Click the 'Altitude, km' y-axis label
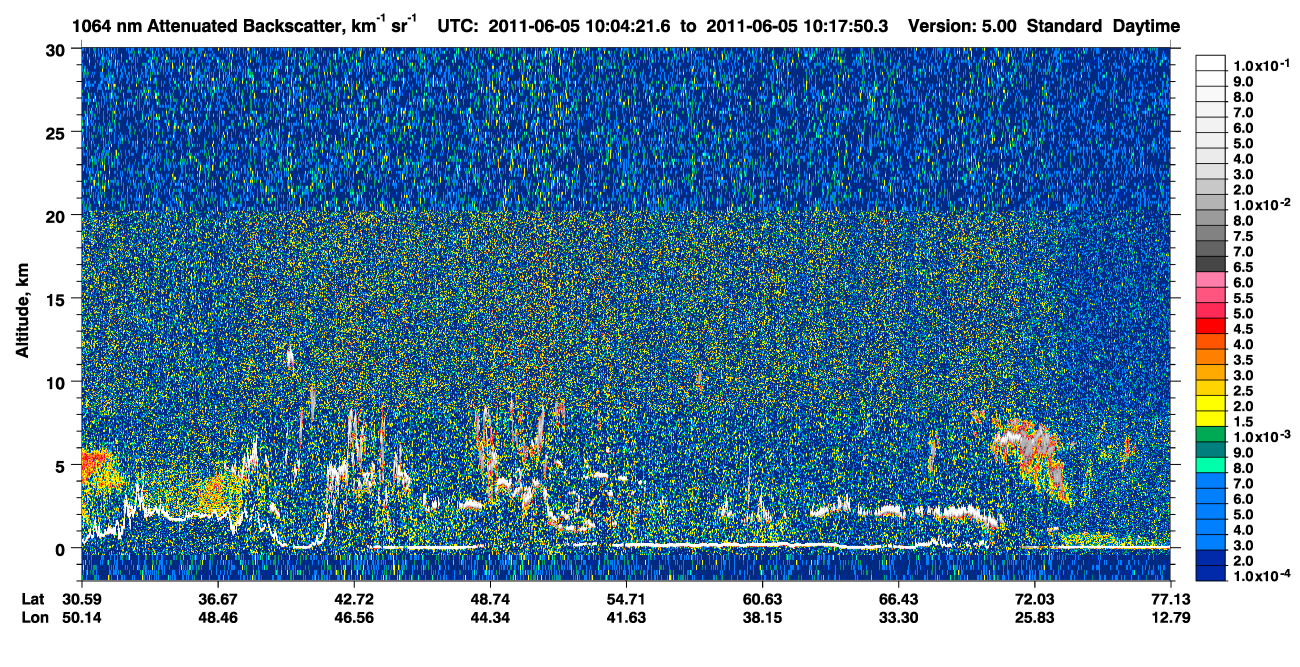 coord(21,312)
